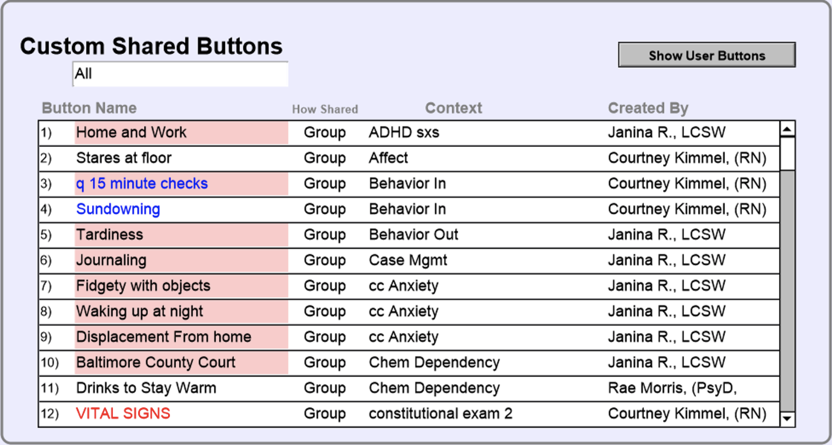Choose the Baltimore County Court entry
The height and width of the screenshot is (445, 832).
click(x=156, y=362)
